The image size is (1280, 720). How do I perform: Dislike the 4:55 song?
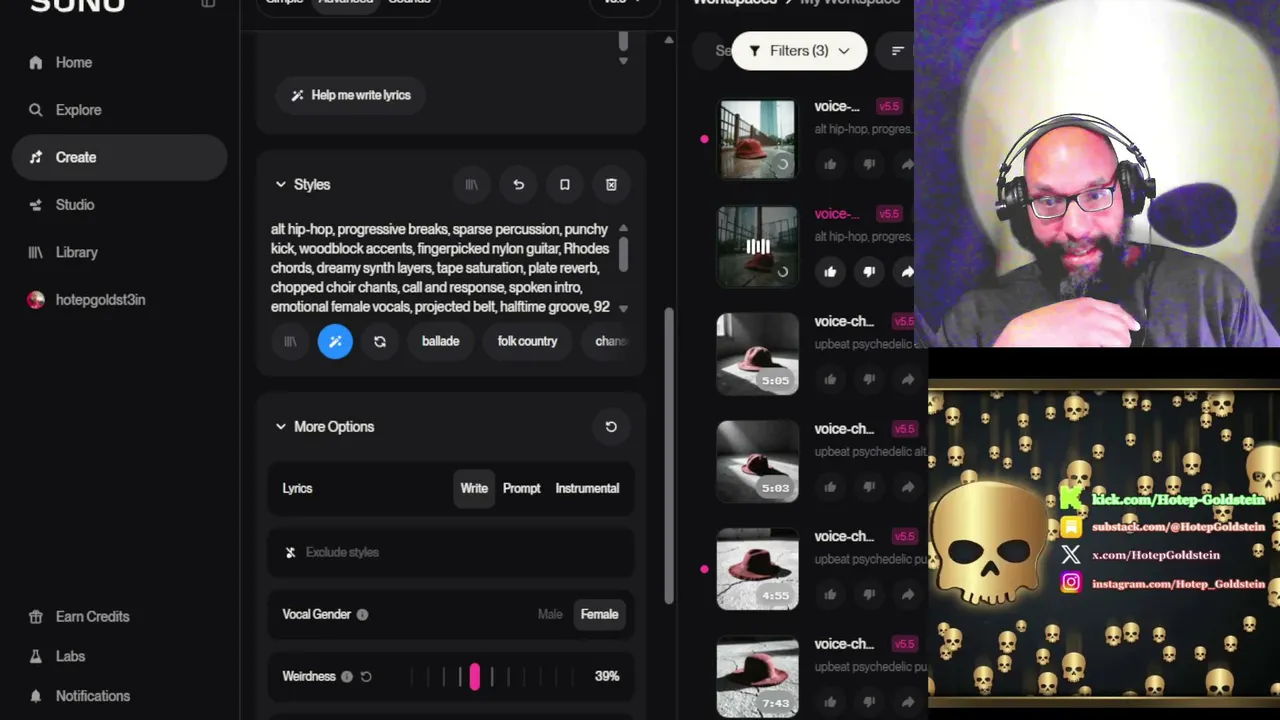[869, 594]
